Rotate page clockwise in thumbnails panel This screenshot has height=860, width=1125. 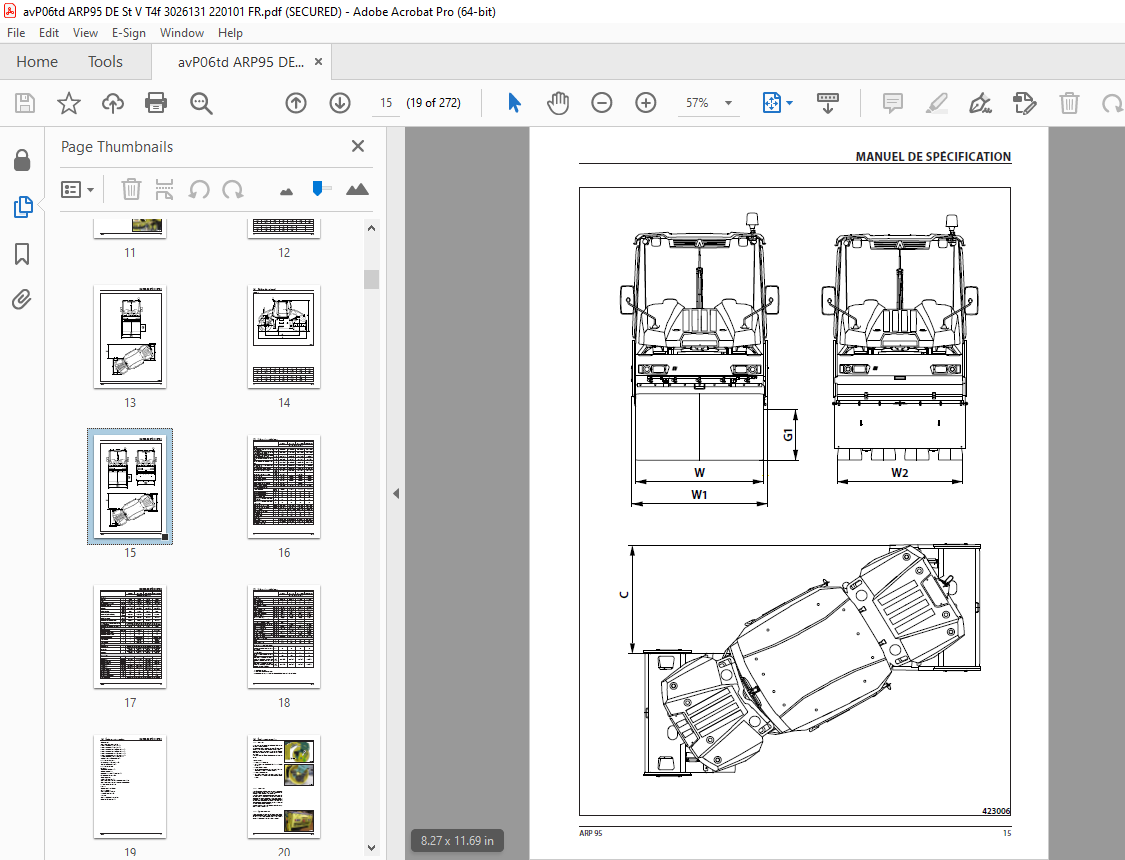[x=232, y=189]
